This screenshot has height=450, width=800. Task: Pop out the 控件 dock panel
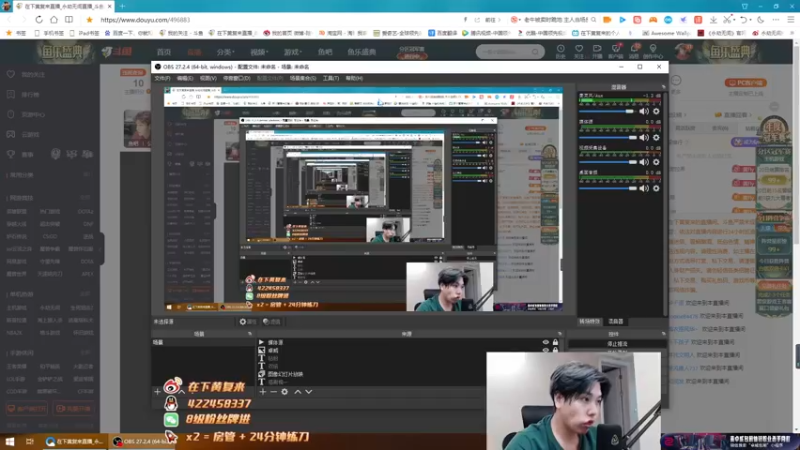(663, 334)
